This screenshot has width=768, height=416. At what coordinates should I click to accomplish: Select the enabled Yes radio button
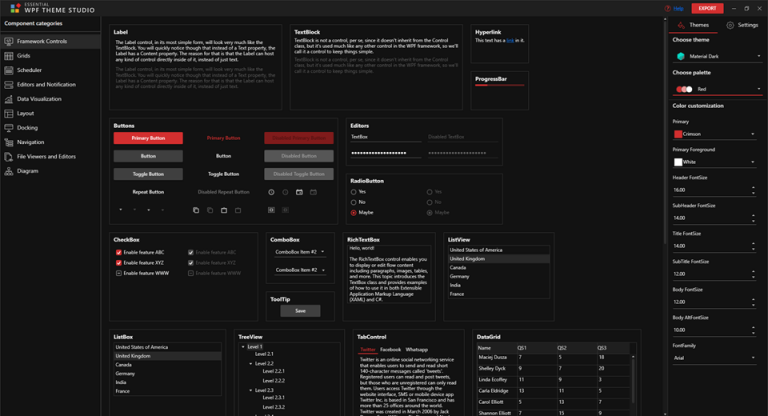354,192
